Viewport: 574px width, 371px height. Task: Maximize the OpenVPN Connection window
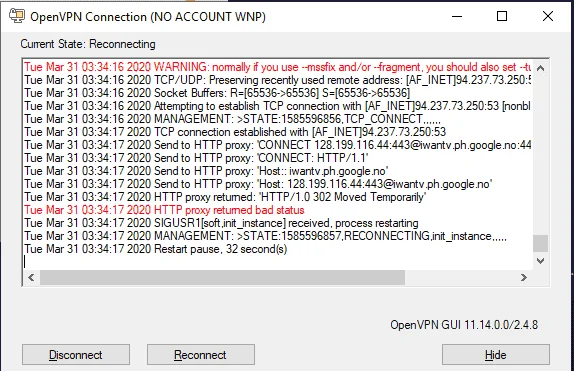point(502,16)
